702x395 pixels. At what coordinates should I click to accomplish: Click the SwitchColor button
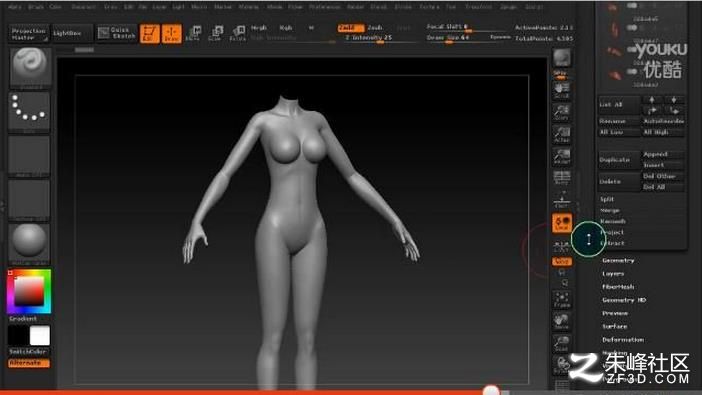[x=29, y=352]
